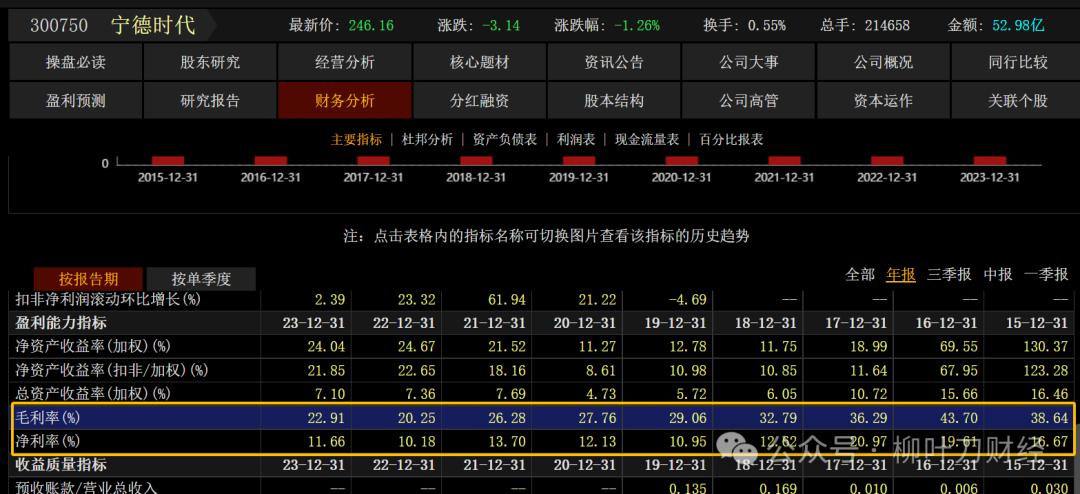
Task: Click the 2015-12-31 chart bar
Action: [168, 161]
